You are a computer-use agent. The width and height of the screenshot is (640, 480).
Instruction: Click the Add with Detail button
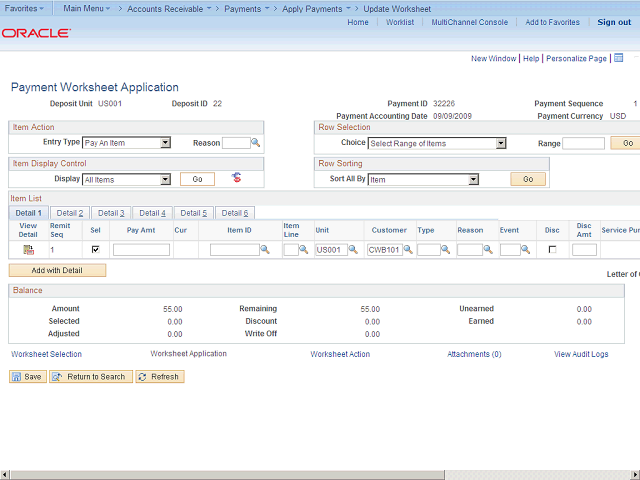click(x=57, y=270)
